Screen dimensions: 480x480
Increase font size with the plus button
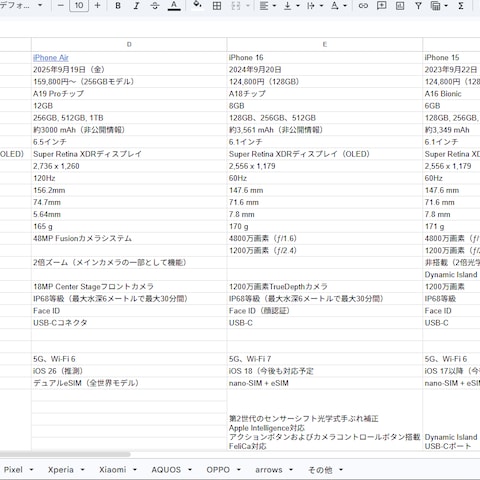point(97,6)
